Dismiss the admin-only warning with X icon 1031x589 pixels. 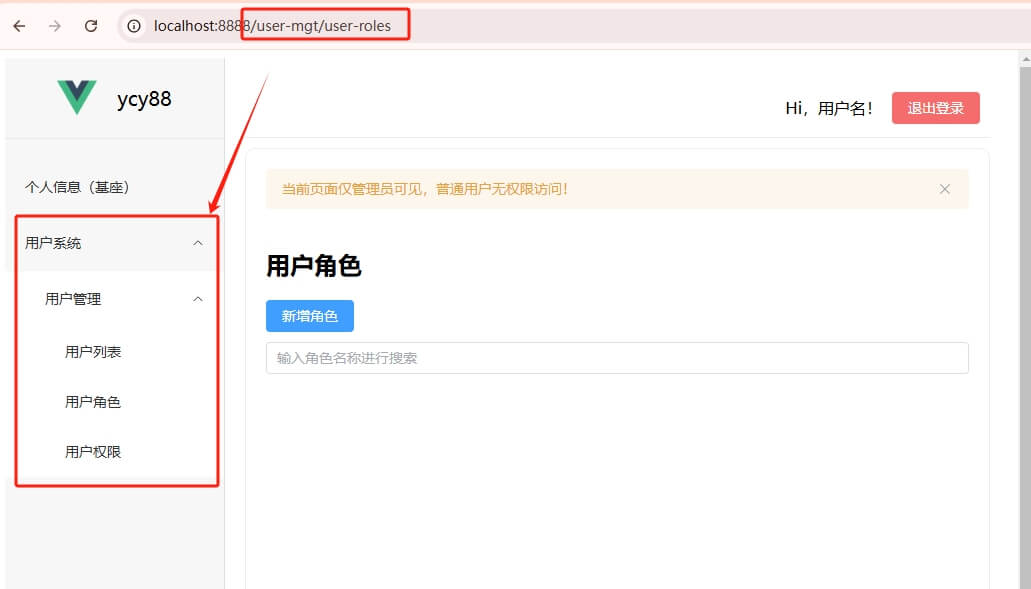pyautogui.click(x=944, y=189)
